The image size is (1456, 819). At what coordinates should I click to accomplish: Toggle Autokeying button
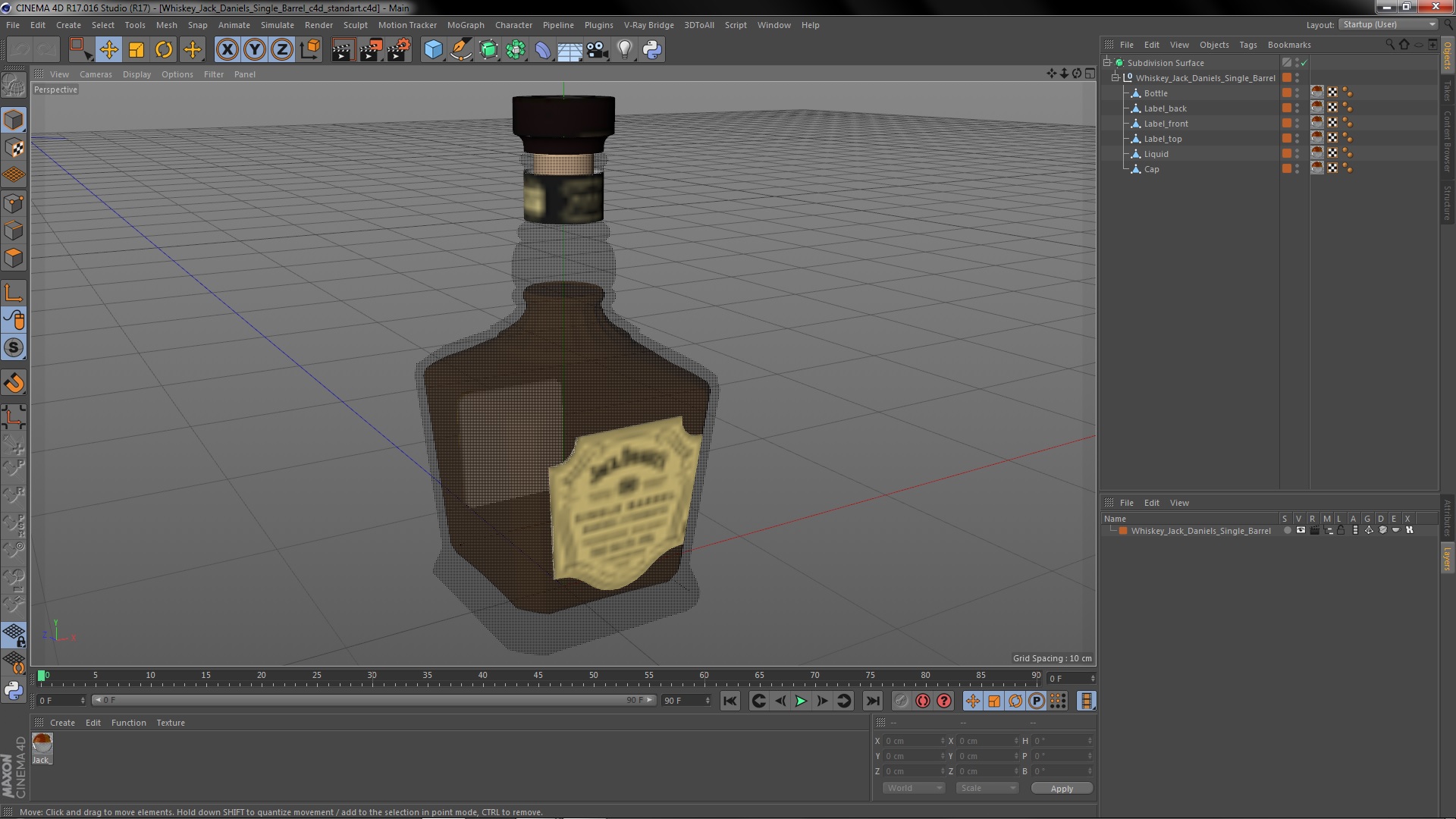922,701
